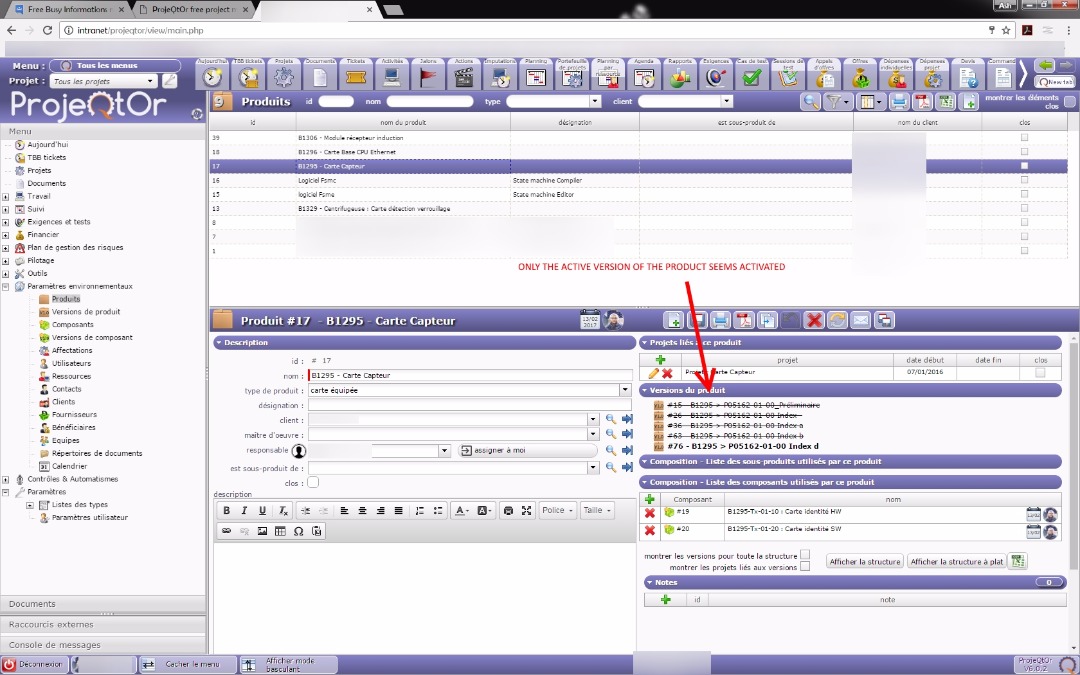Open the Taille font size dropdown
The height and width of the screenshot is (675, 1080).
pos(596,510)
